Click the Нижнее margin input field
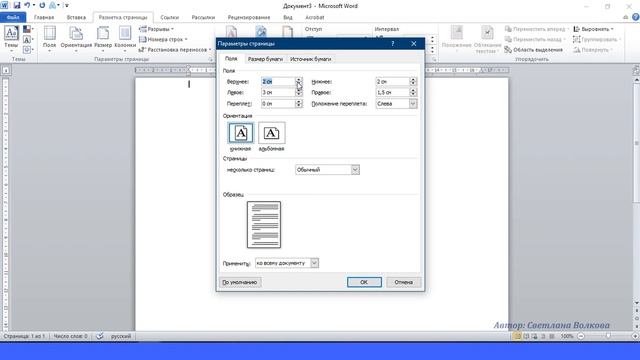 pyautogui.click(x=393, y=82)
